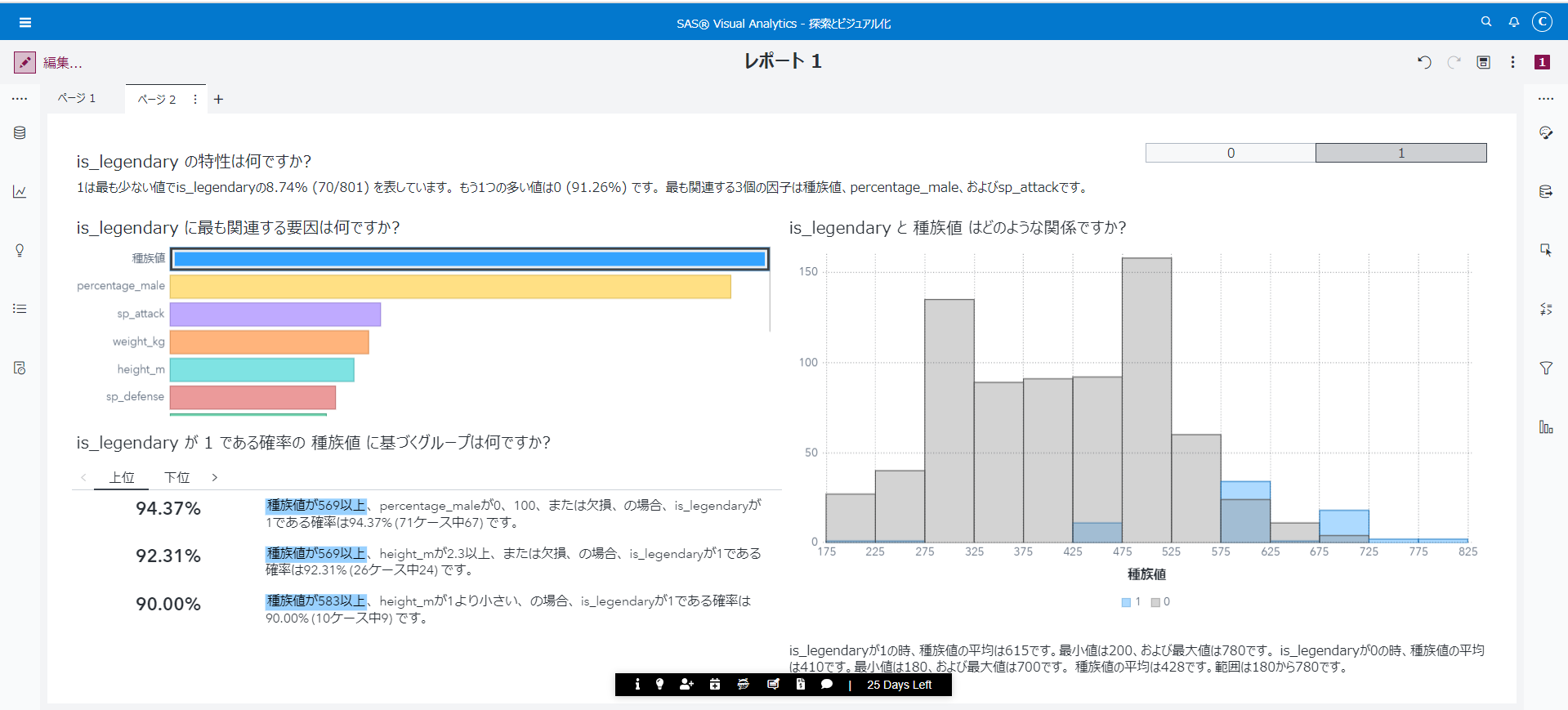Expand the left pane overflow dots
Screen dimensions: 1568x710
20,99
